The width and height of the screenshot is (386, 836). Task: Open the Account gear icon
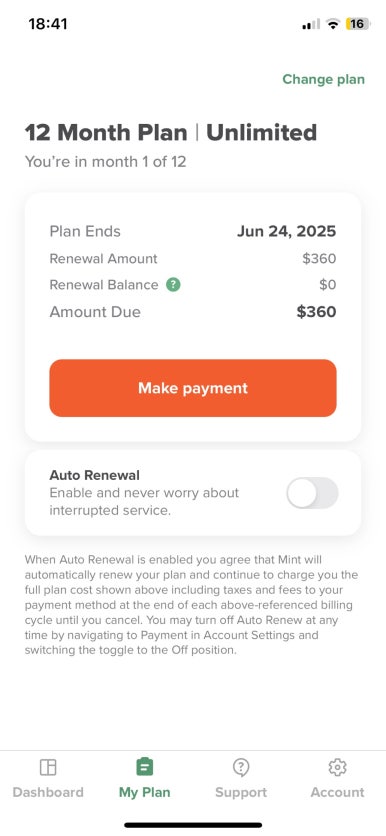coord(337,767)
